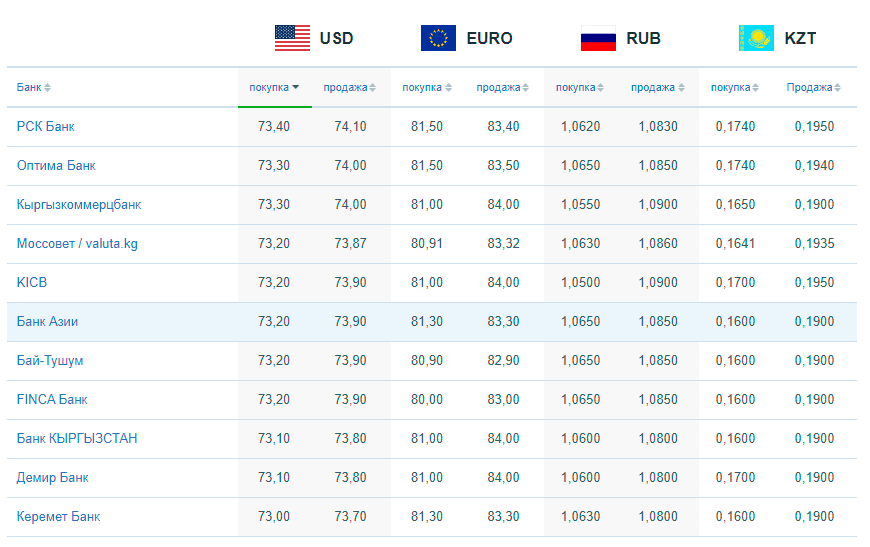Viewport: 870px width, 547px height.
Task: Open the Моссовет / valuta.kg link
Action: click(x=77, y=244)
